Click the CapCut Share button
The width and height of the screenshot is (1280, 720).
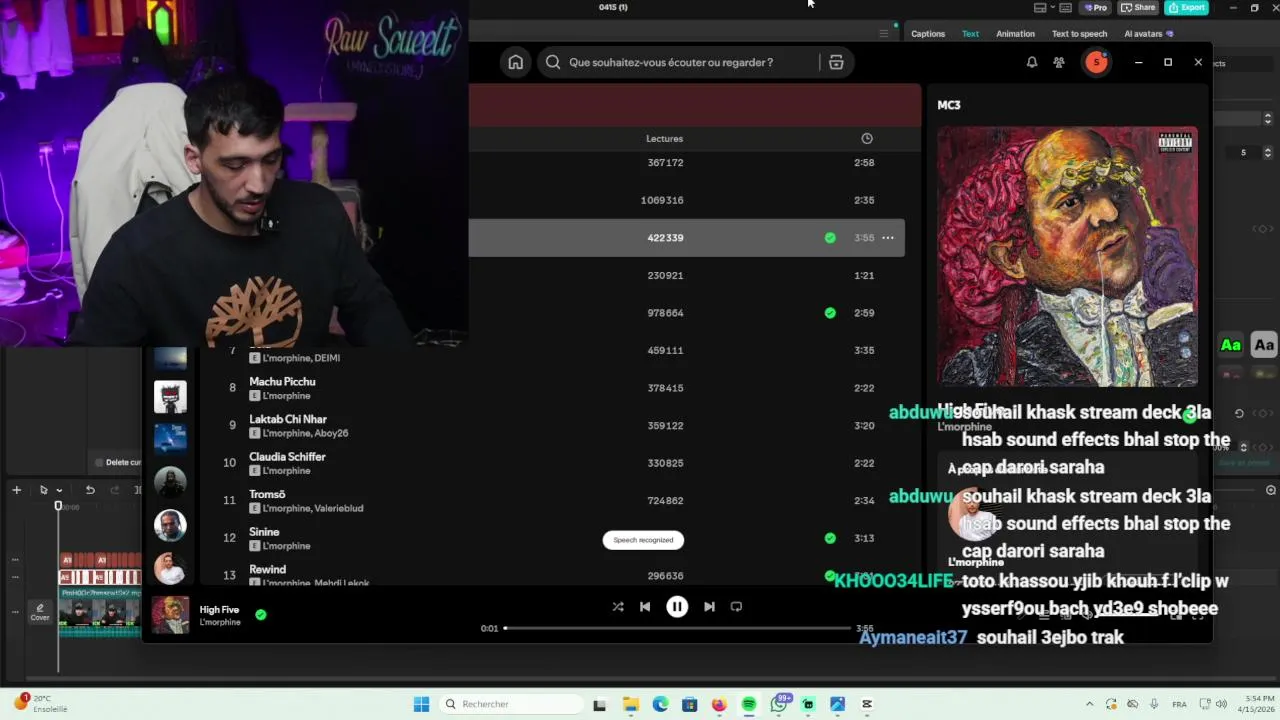click(1138, 7)
